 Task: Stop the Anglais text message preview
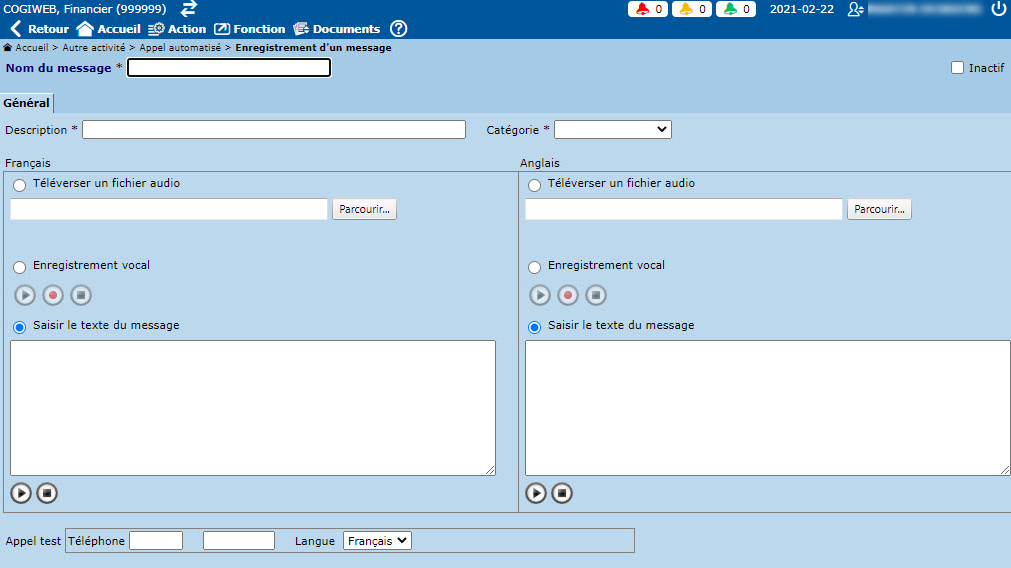(x=562, y=493)
